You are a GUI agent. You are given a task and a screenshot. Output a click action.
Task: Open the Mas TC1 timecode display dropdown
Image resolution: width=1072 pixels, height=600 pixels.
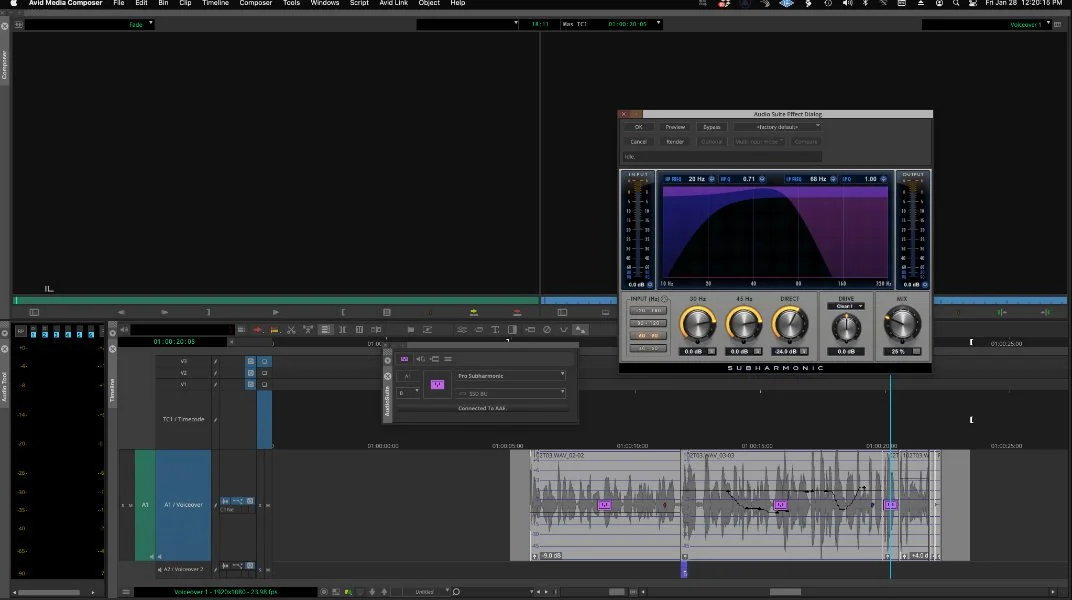click(x=611, y=24)
